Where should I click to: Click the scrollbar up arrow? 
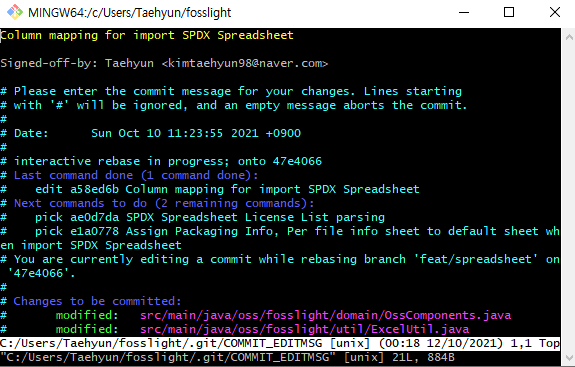point(569,37)
